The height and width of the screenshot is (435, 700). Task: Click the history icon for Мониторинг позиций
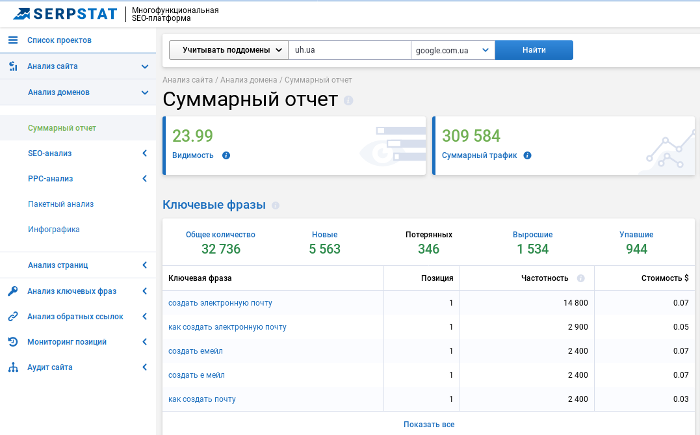pyautogui.click(x=13, y=342)
